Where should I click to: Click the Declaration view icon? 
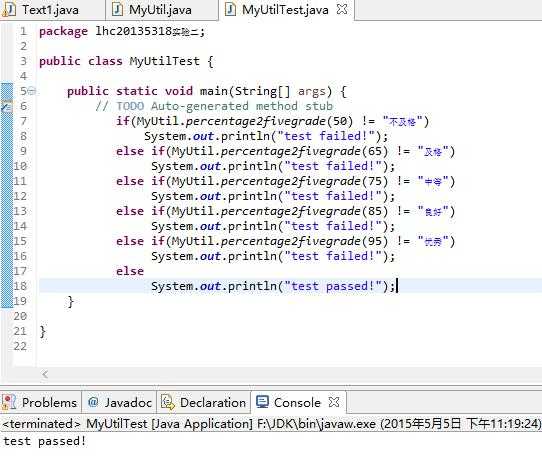168,402
